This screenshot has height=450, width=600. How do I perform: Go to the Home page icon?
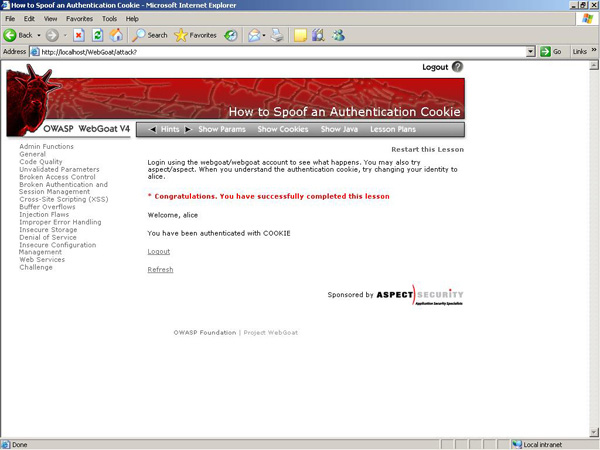116,35
